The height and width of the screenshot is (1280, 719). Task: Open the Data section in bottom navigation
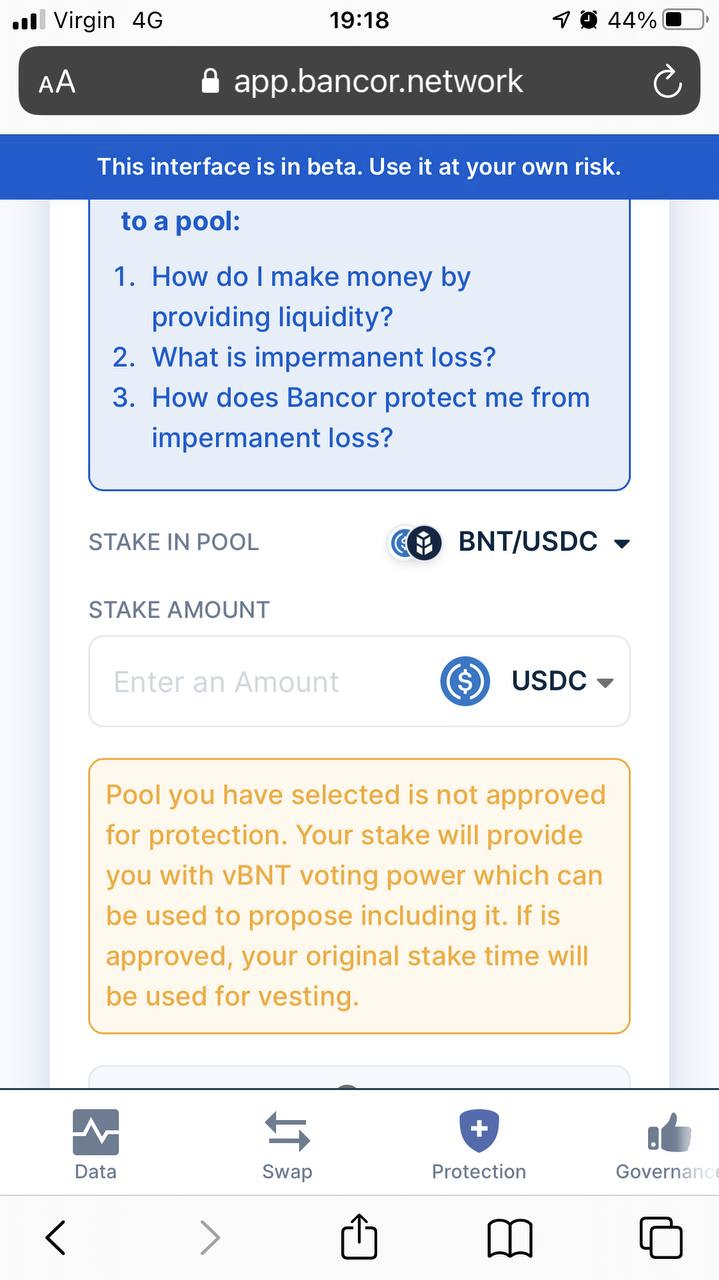click(x=95, y=1142)
